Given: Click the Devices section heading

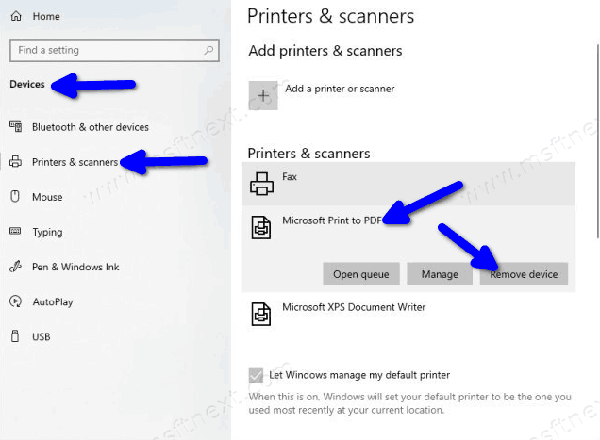Looking at the screenshot, I should tap(27, 84).
